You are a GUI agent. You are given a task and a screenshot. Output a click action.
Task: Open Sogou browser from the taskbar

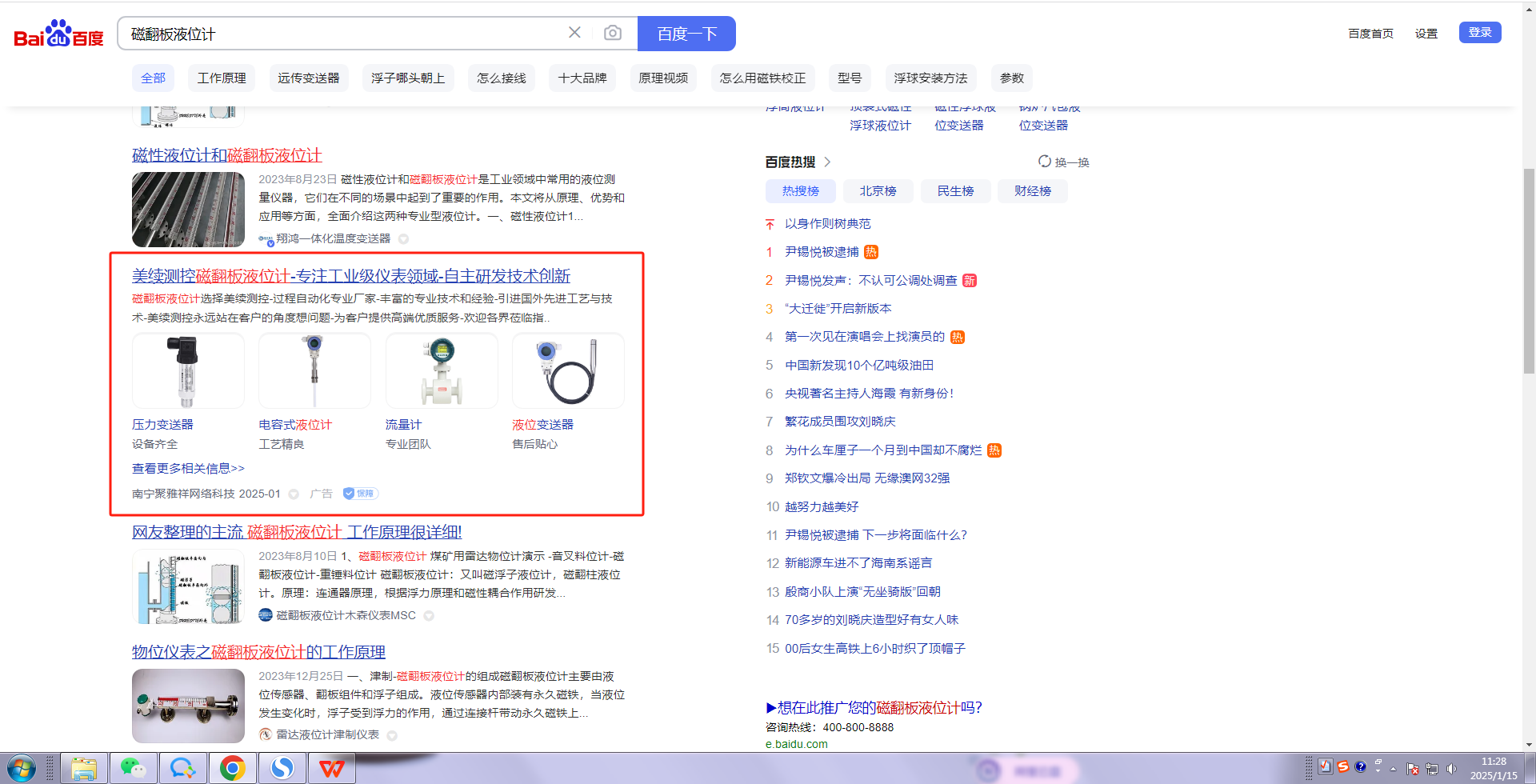282,769
